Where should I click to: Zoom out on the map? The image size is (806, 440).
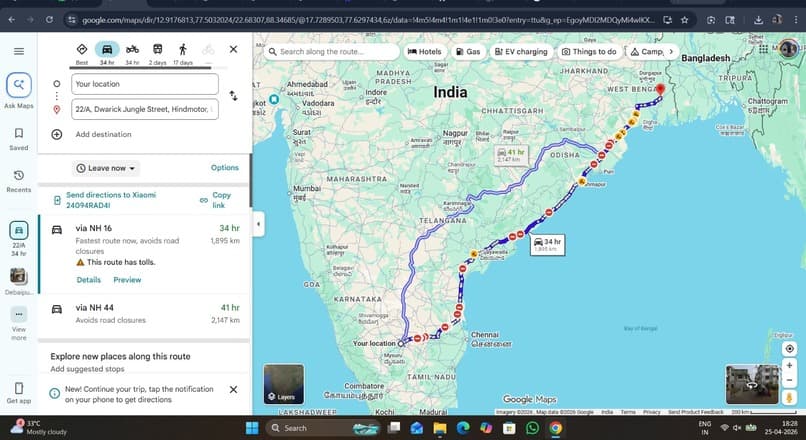click(x=790, y=380)
